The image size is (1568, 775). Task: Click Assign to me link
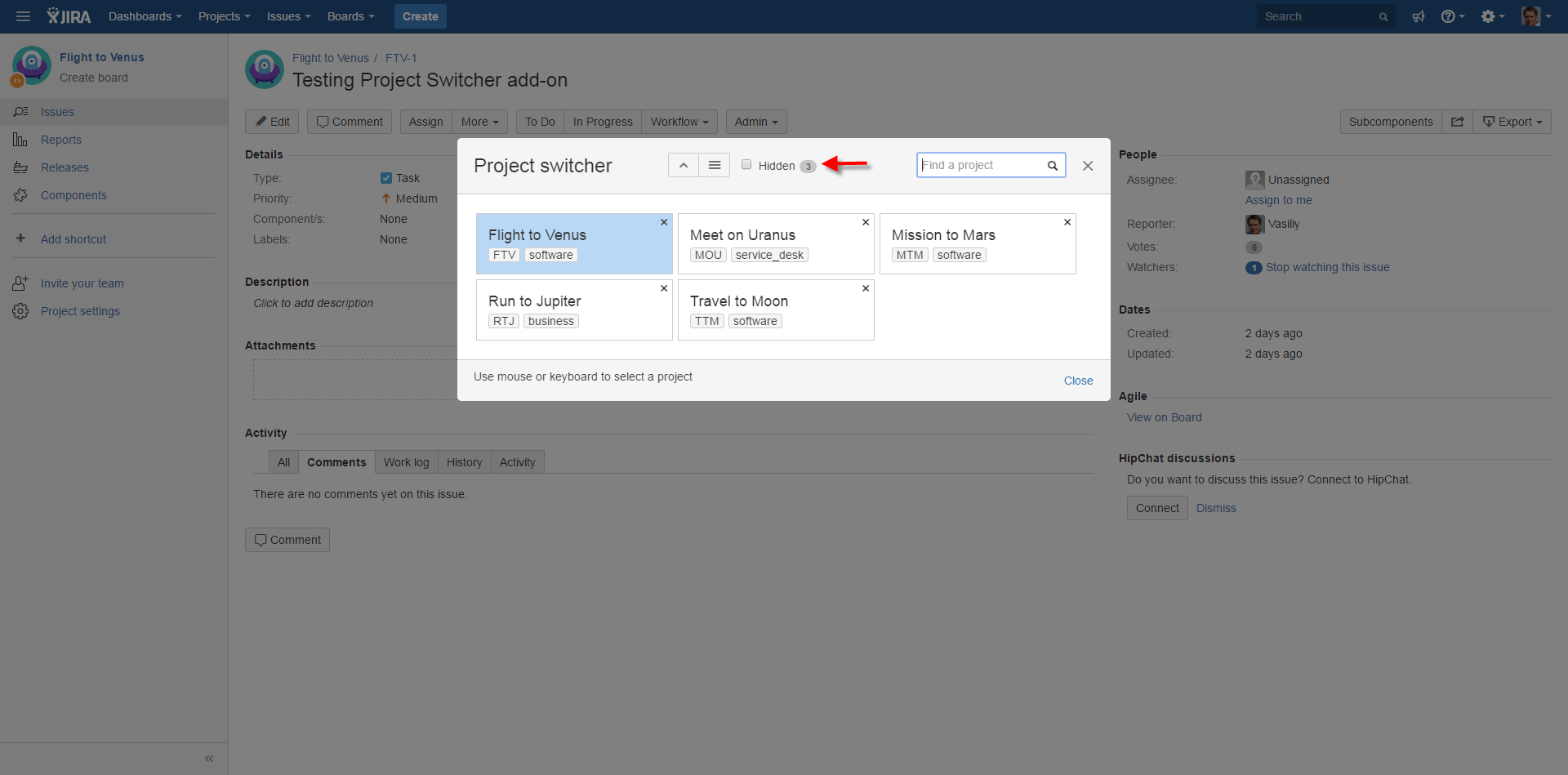[x=1278, y=200]
